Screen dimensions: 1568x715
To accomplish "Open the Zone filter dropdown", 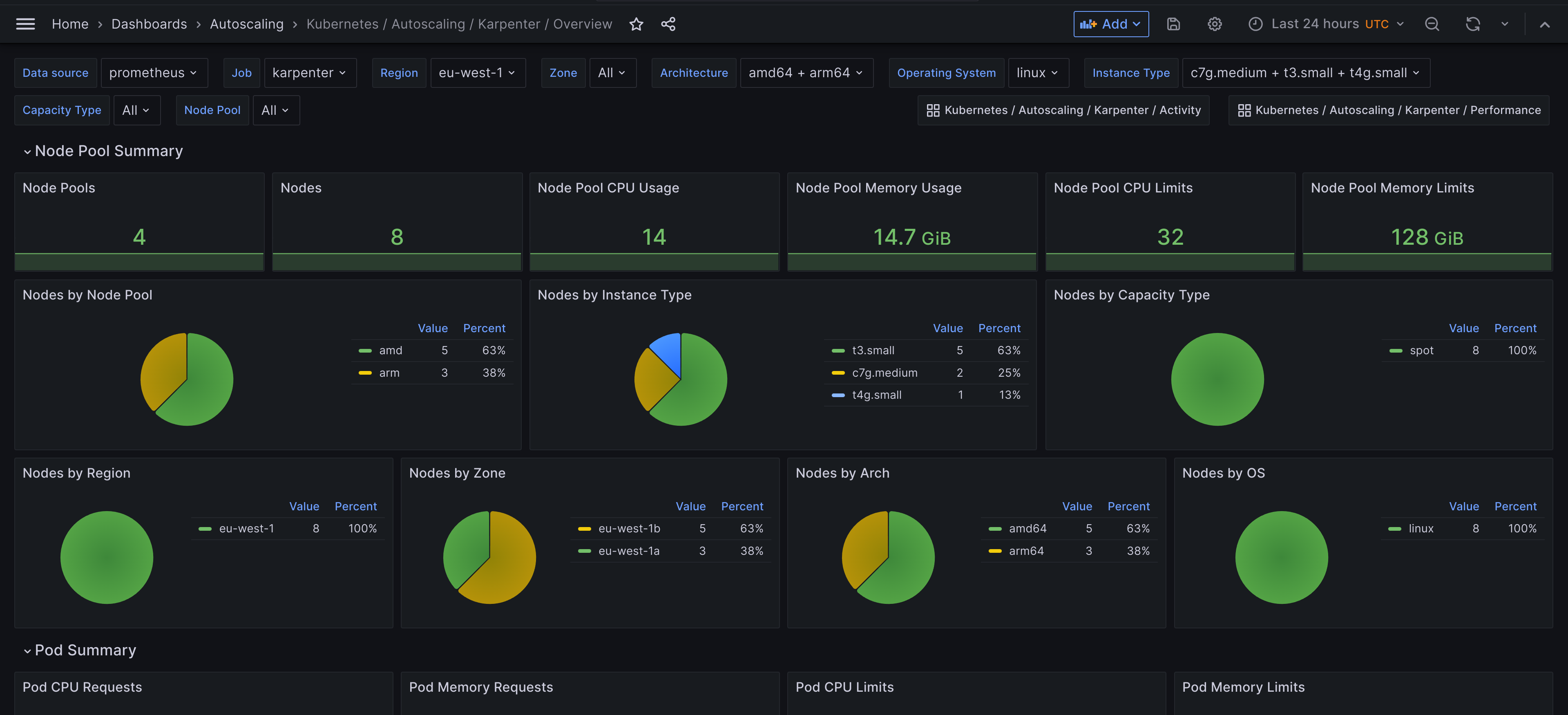I will (613, 72).
